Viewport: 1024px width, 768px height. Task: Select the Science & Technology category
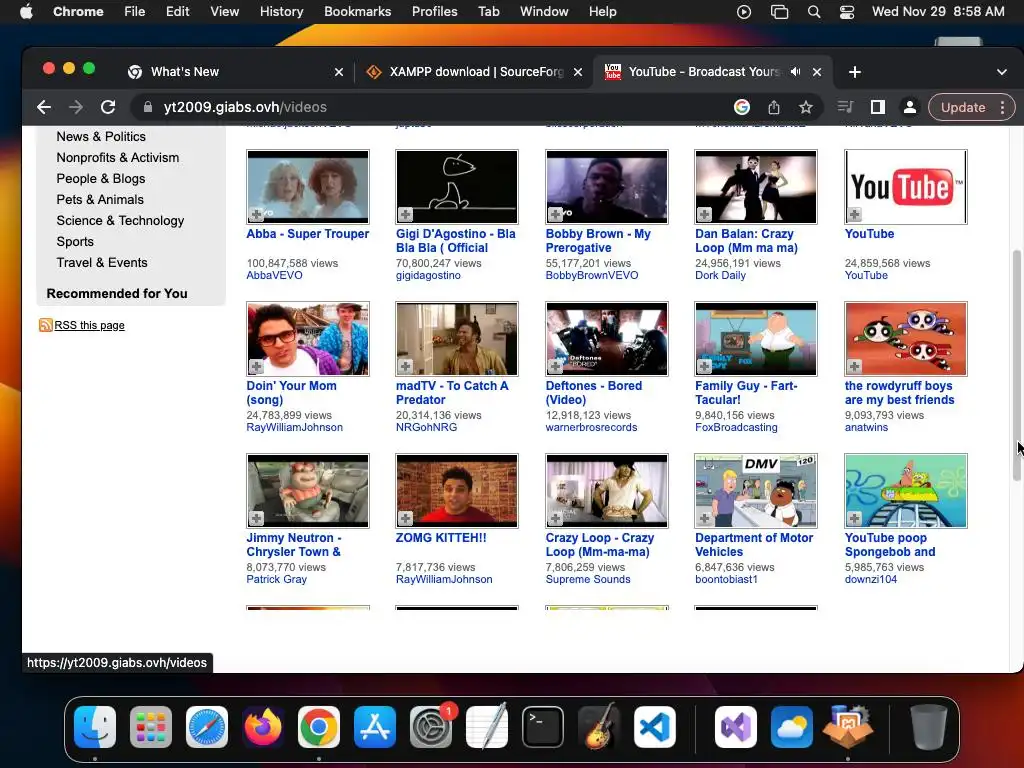pyautogui.click(x=120, y=221)
